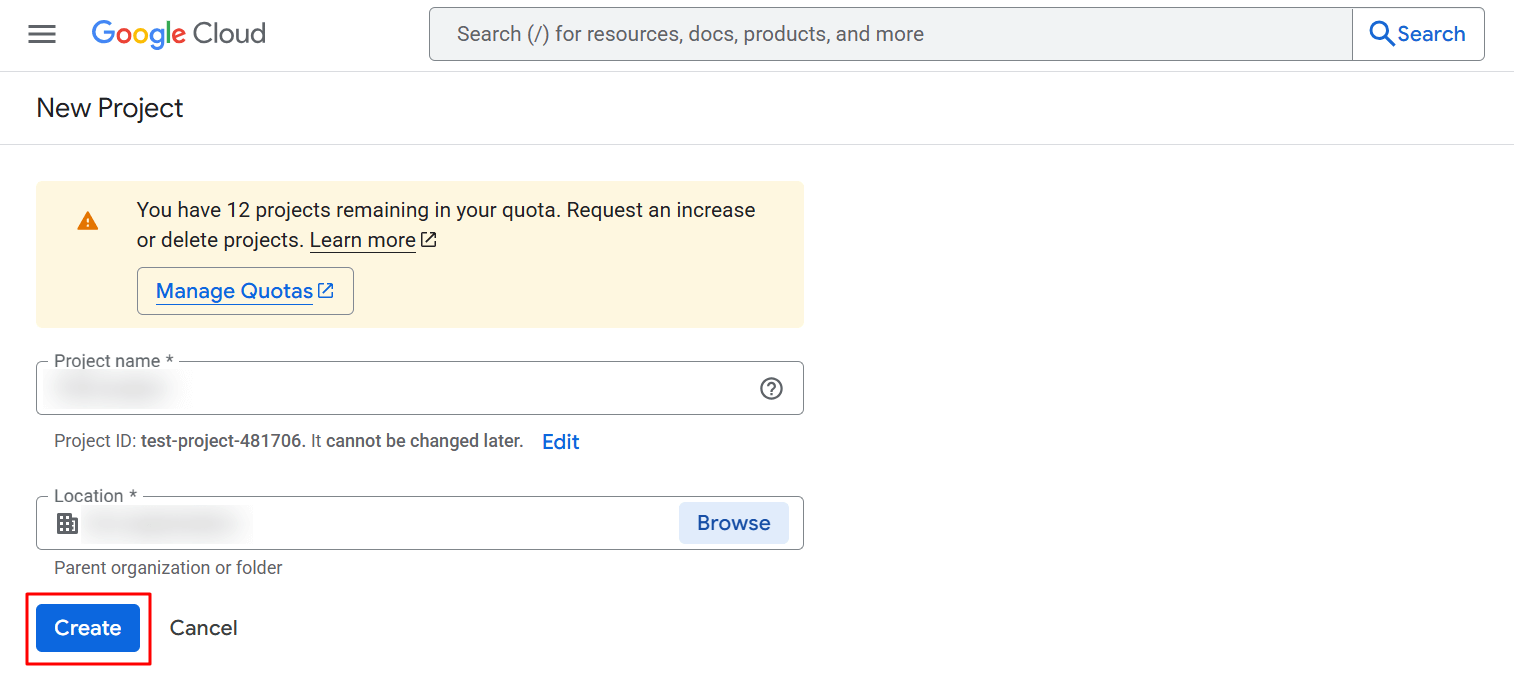Click external-link icon inside Manage Quotas

point(326,291)
